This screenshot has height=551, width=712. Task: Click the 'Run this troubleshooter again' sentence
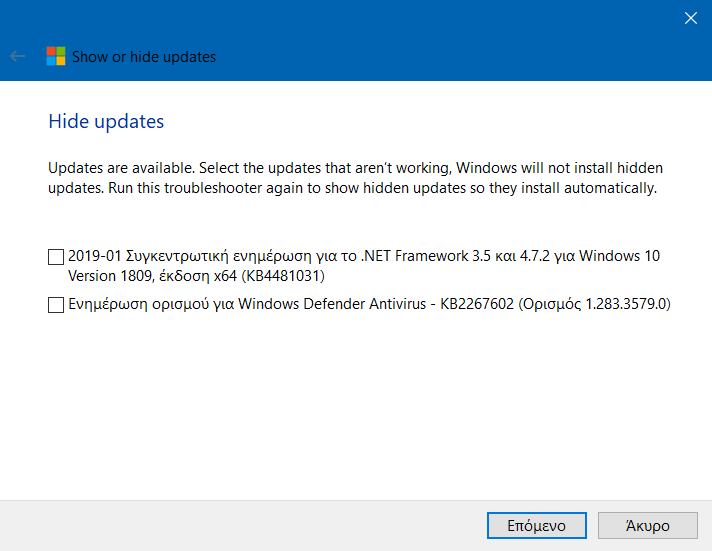[x=383, y=188]
